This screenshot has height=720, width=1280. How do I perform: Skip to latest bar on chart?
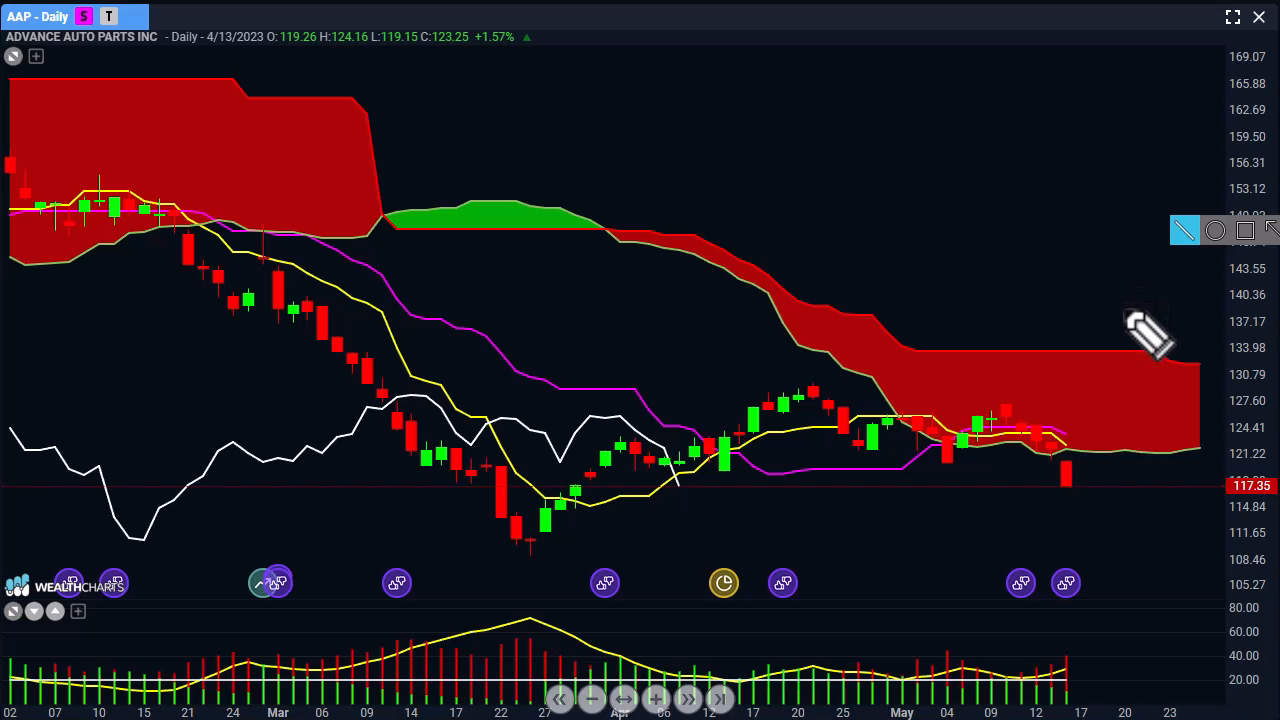[x=720, y=699]
